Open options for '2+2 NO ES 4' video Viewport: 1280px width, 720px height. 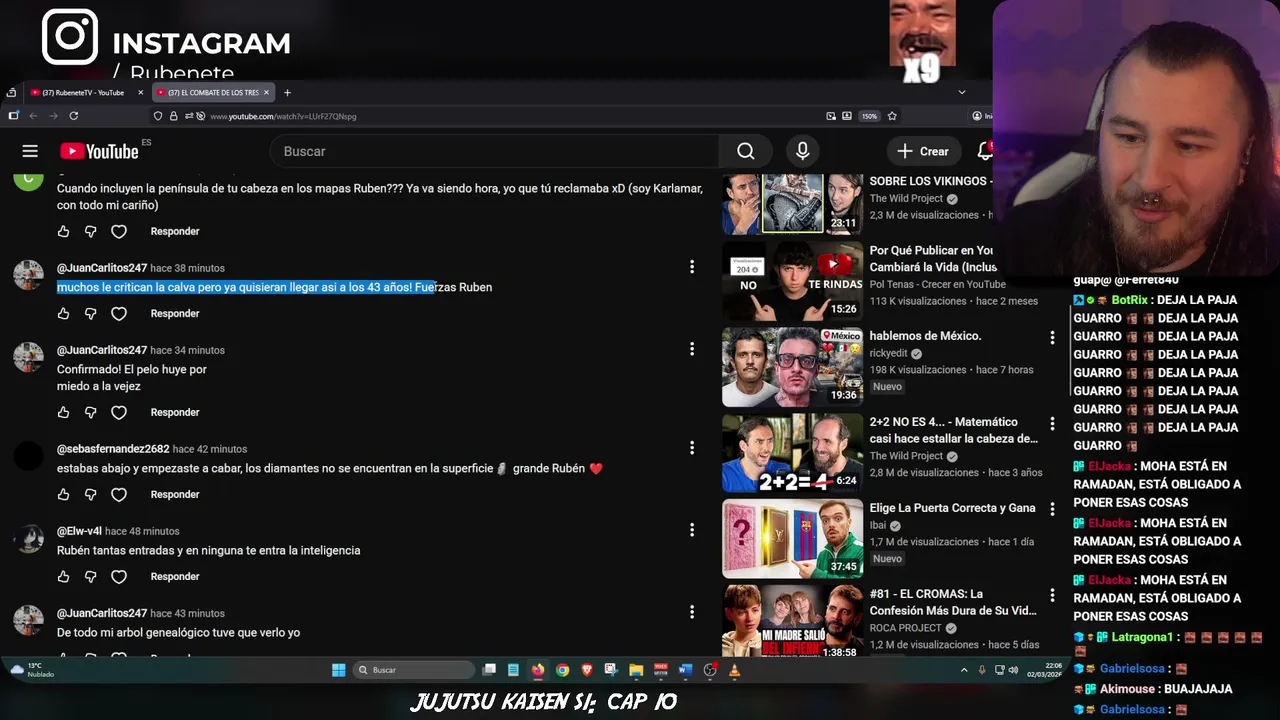[x=1052, y=423]
